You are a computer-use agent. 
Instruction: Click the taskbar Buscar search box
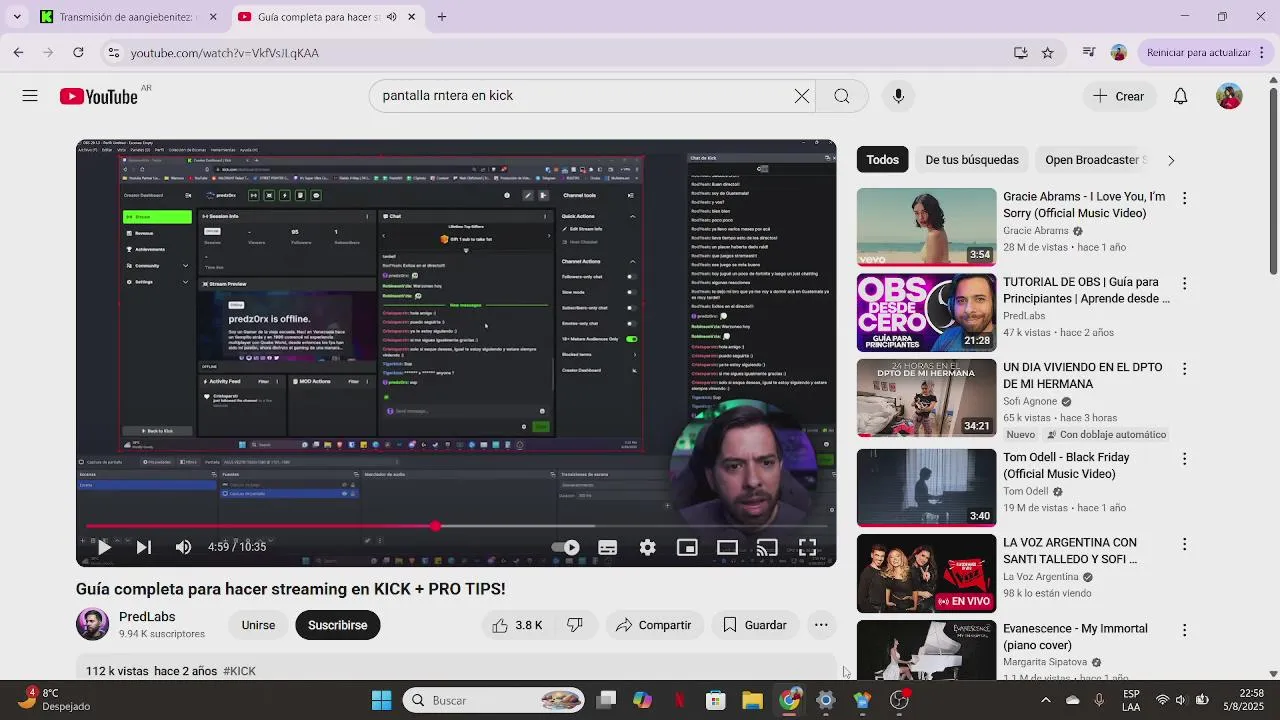(494, 700)
